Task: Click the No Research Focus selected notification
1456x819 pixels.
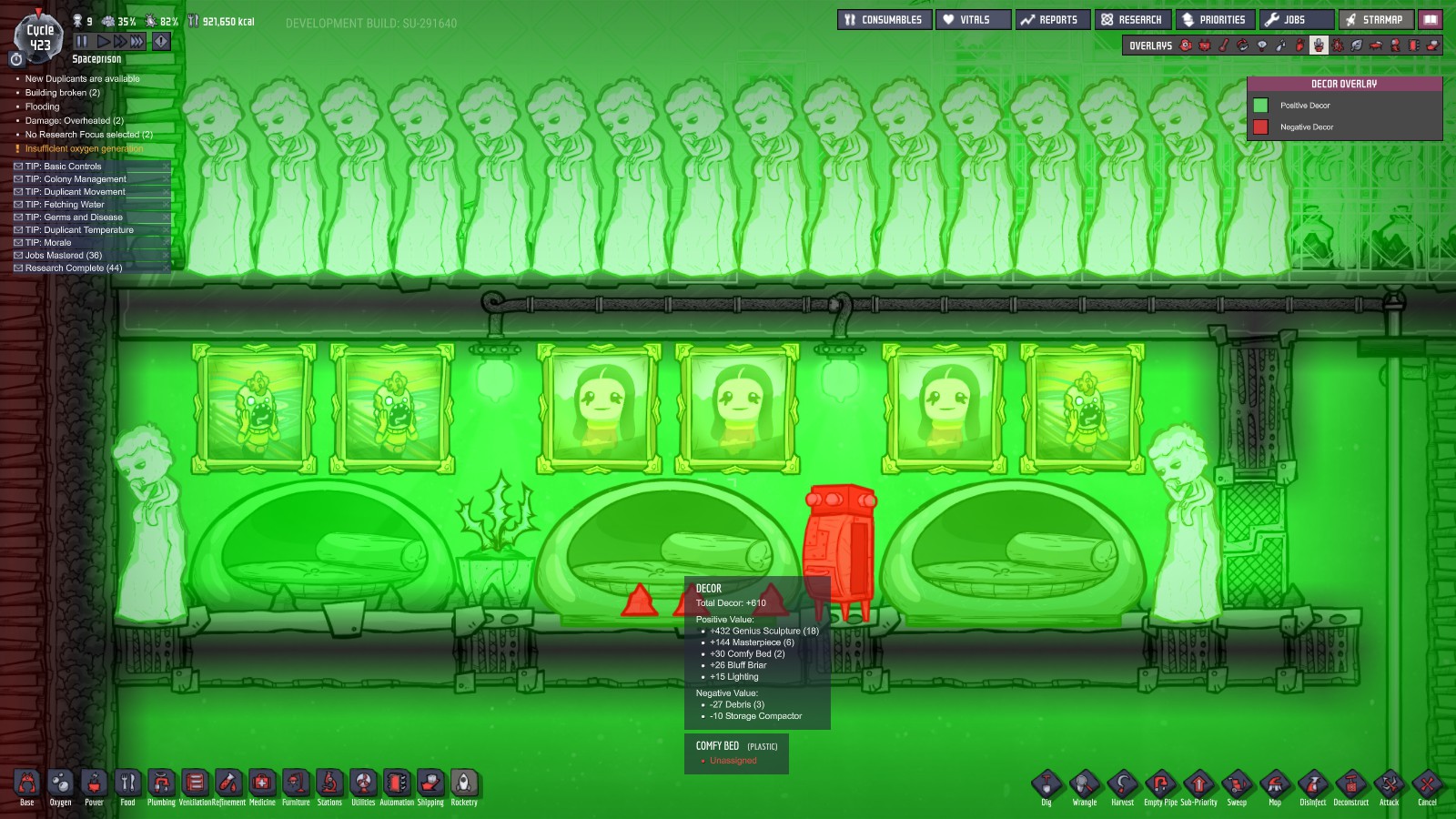Action: 89,135
